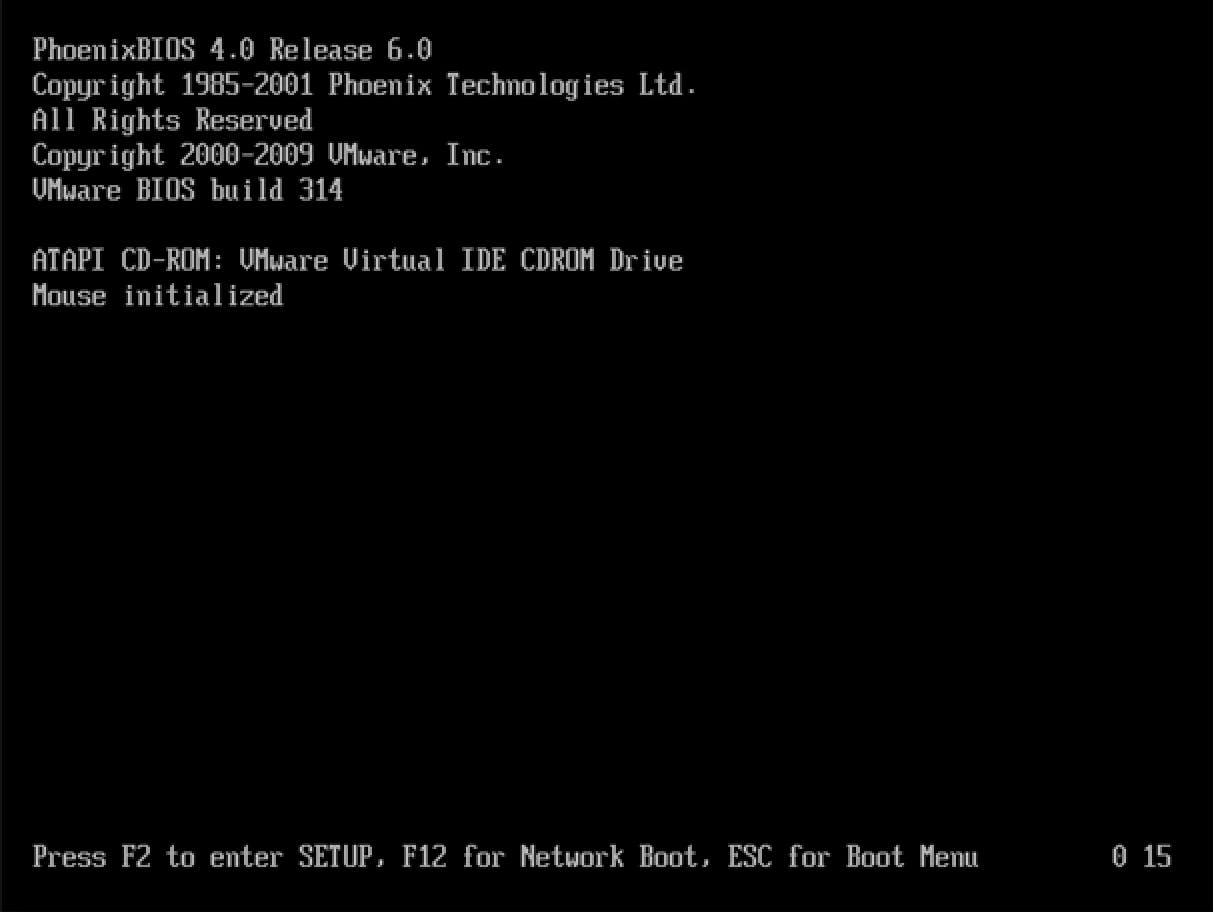Screen dimensions: 1213x912
Task: Click the VMware Virtual IDE CDROM Drive text
Action: (461, 261)
